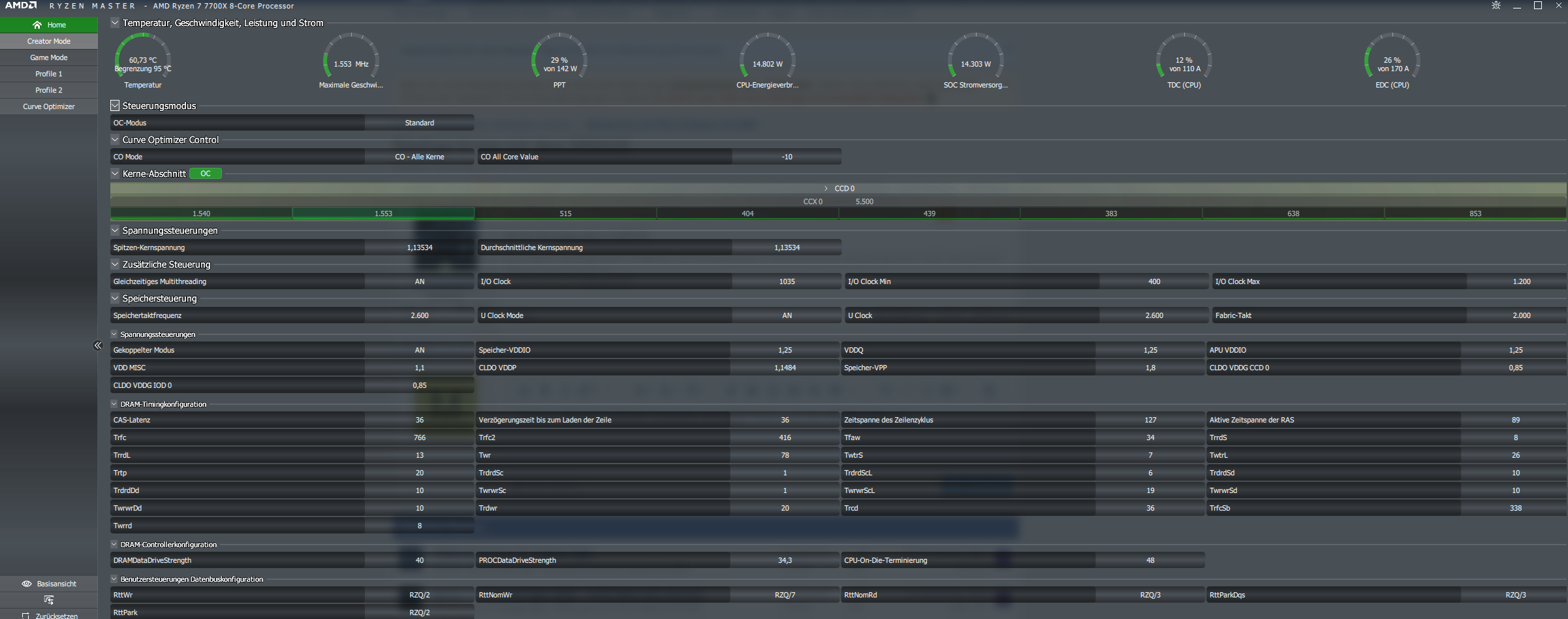
Task: Click the Durchschnittliche Kernspannung value 1,13534
Action: tap(787, 247)
